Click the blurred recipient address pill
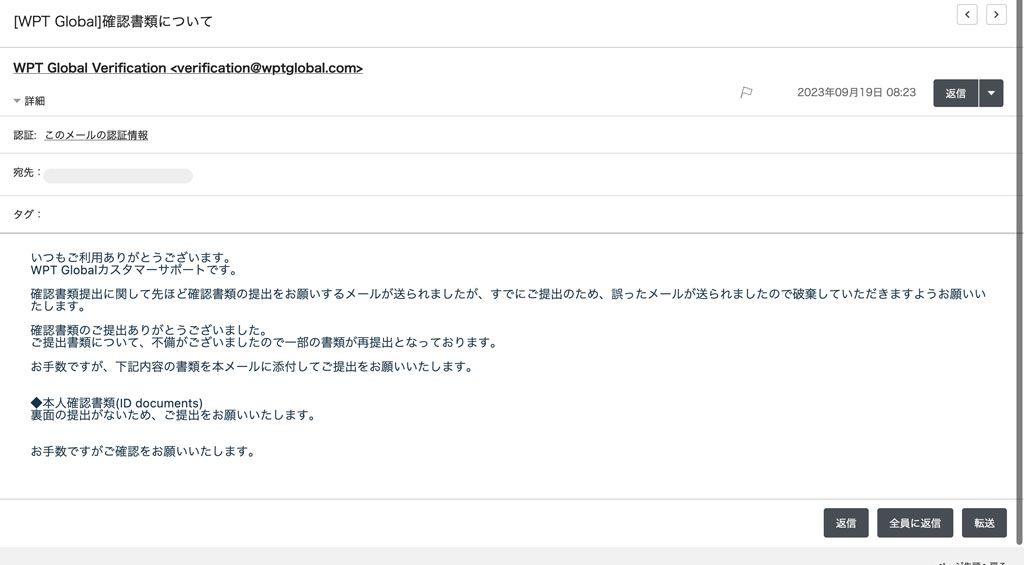The width and height of the screenshot is (1024, 565). coord(118,176)
